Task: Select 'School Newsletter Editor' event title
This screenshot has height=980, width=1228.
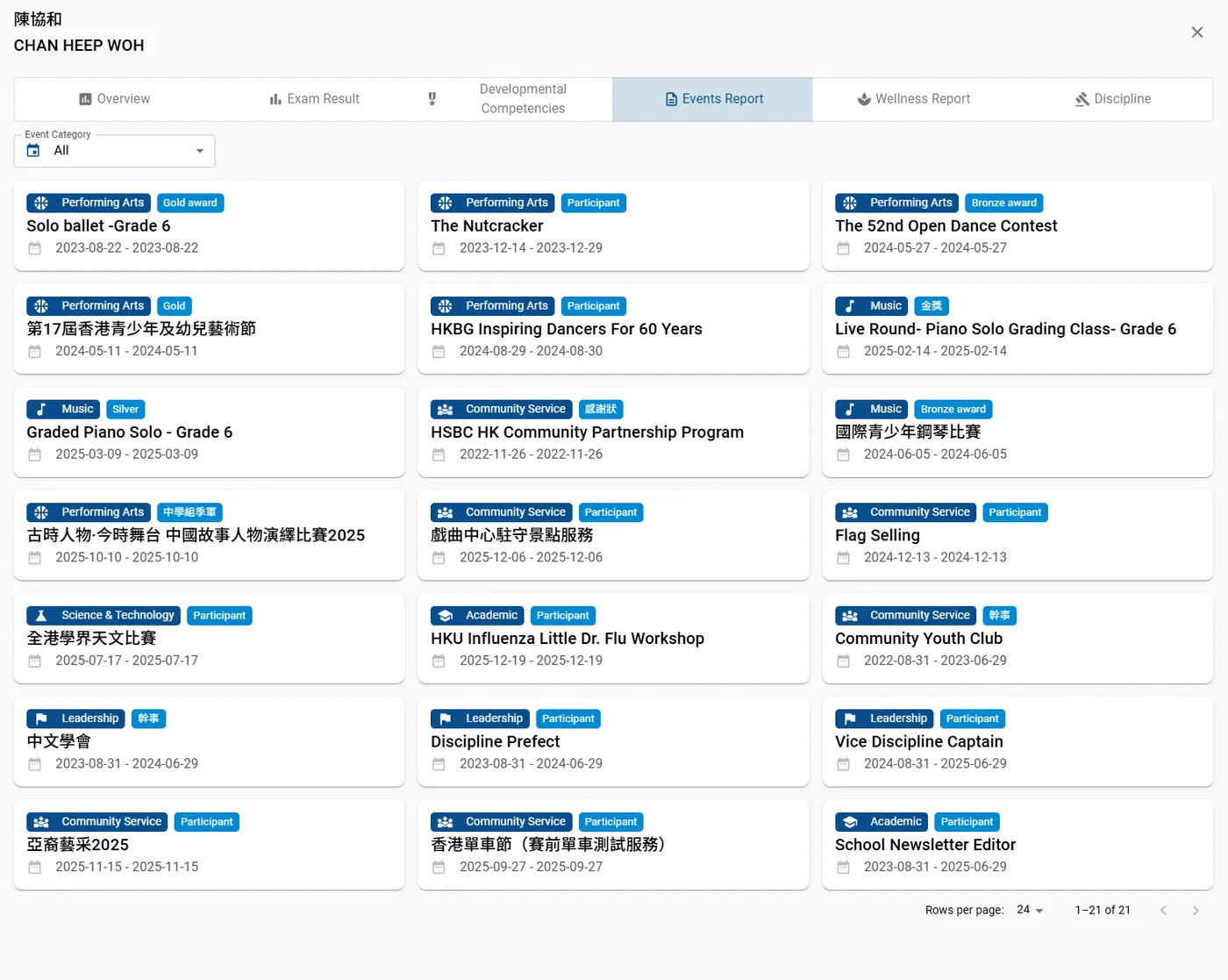Action: coord(925,845)
